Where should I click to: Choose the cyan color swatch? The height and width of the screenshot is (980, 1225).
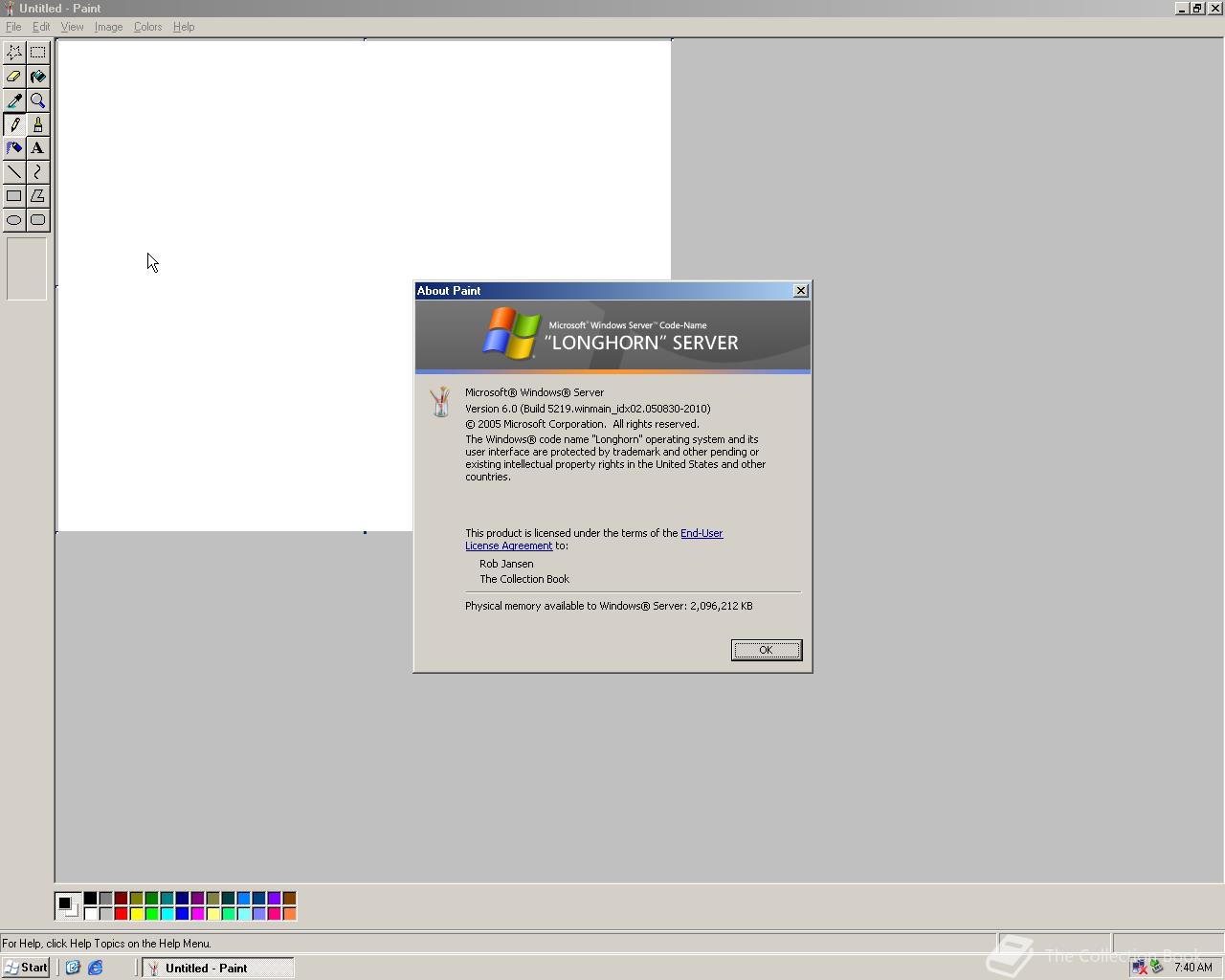tap(167, 913)
